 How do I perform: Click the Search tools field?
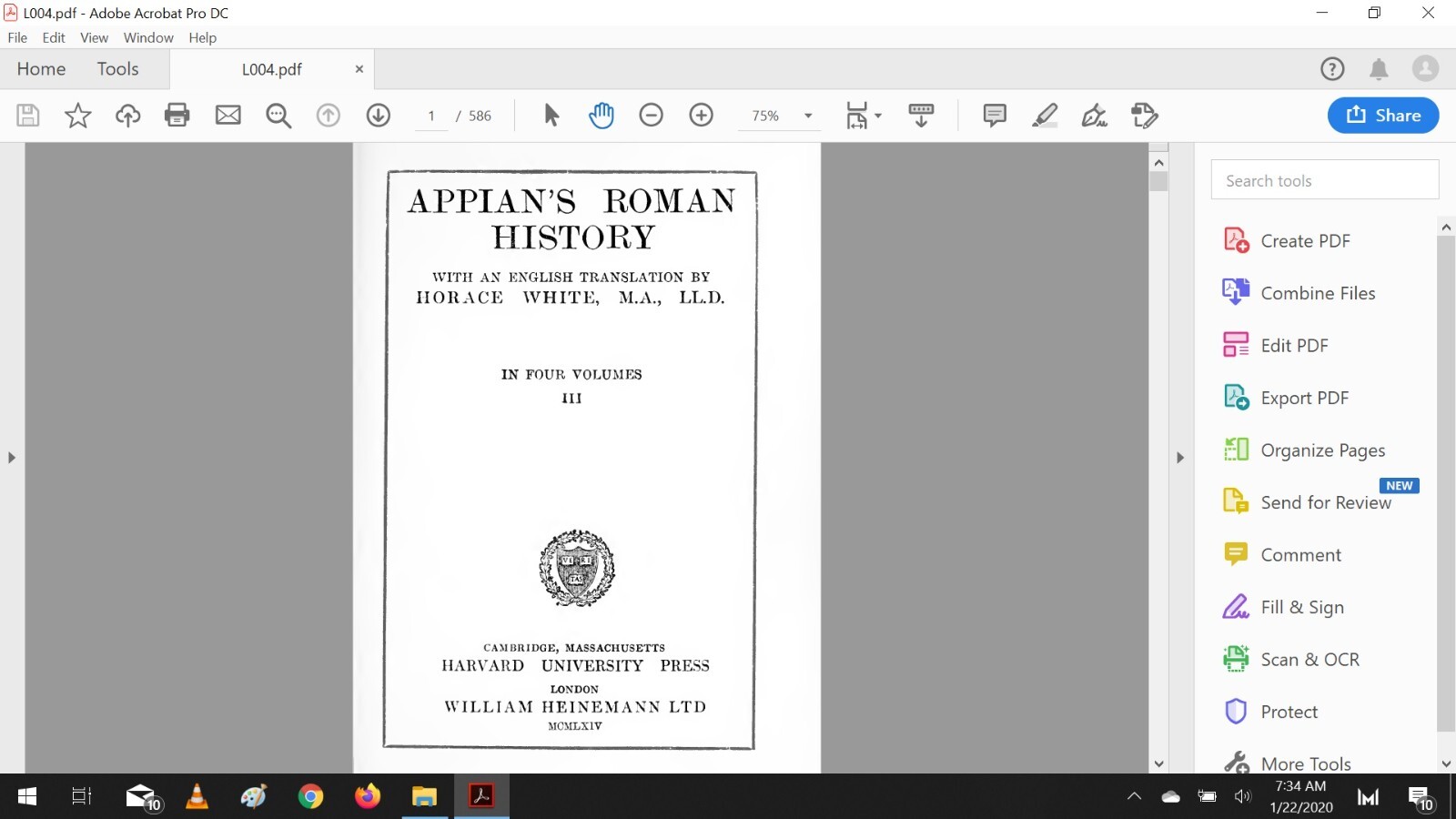coord(1325,180)
